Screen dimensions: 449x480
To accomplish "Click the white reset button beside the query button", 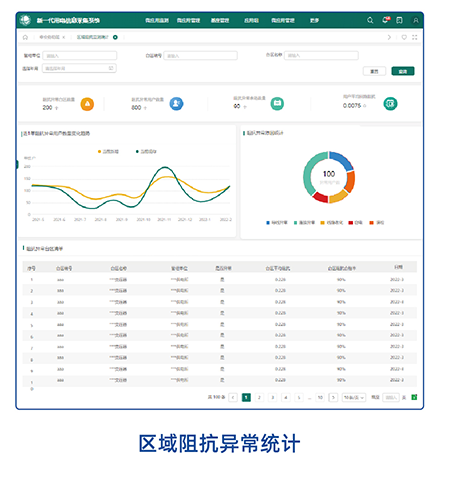I will [374, 71].
